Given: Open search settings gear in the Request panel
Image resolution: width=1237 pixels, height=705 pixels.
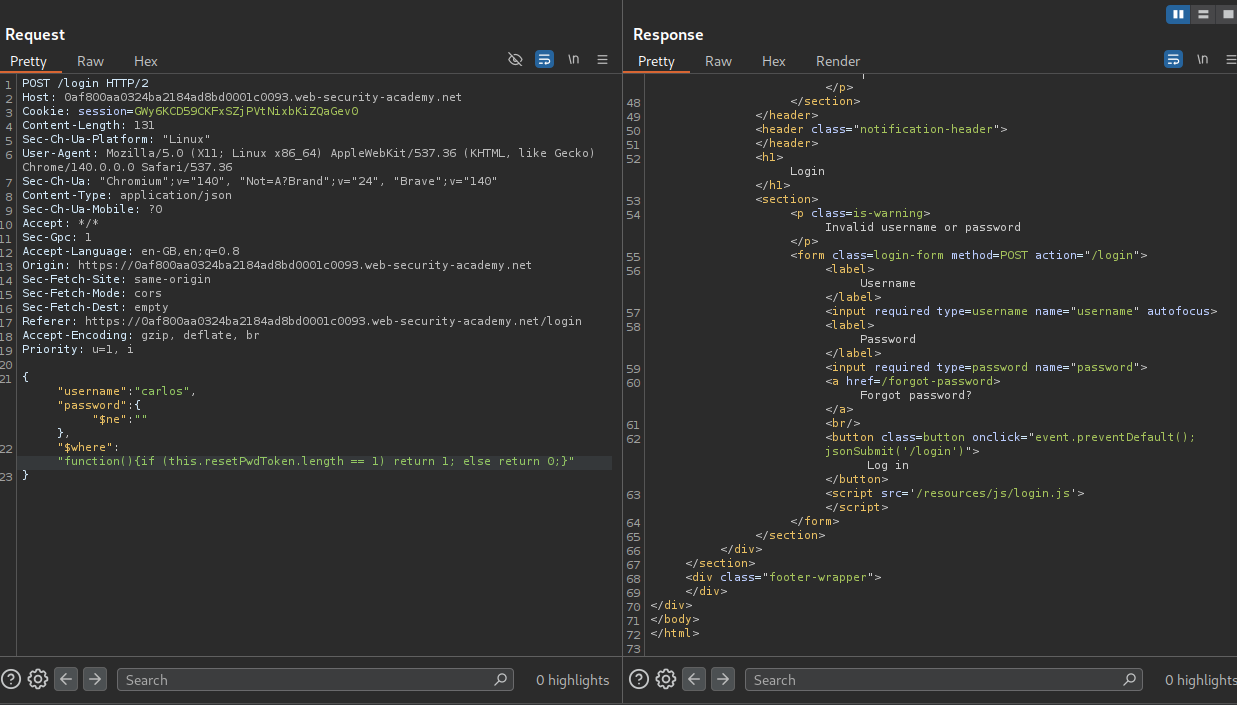Looking at the screenshot, I should (38, 679).
